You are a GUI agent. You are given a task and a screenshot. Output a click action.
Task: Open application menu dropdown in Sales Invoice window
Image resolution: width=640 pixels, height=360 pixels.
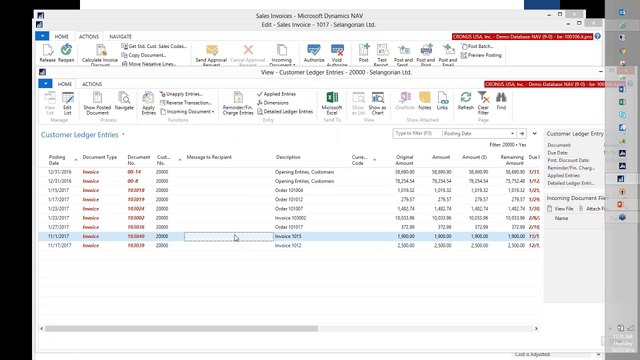(x=42, y=36)
